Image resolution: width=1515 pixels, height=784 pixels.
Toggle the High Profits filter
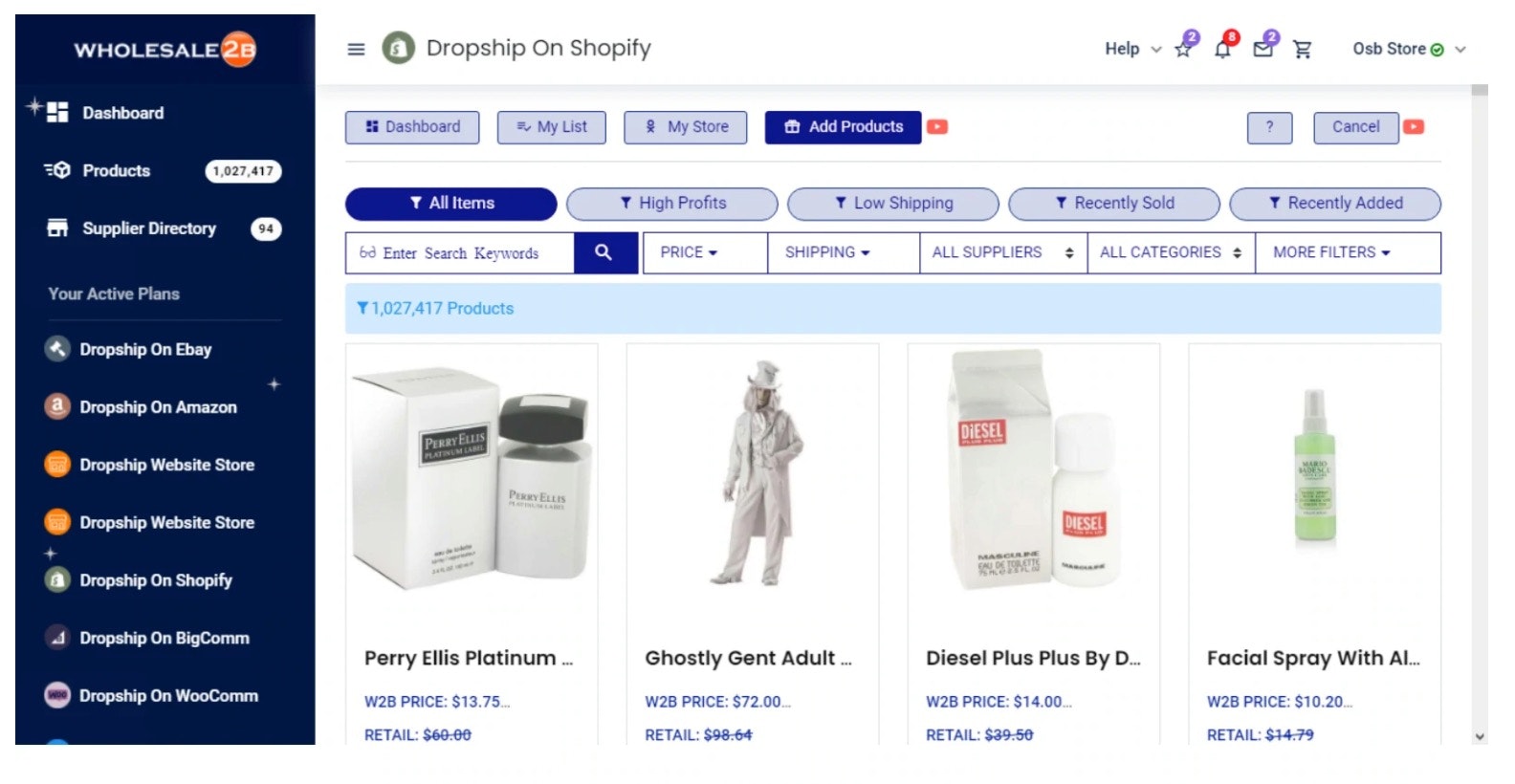[x=671, y=204]
